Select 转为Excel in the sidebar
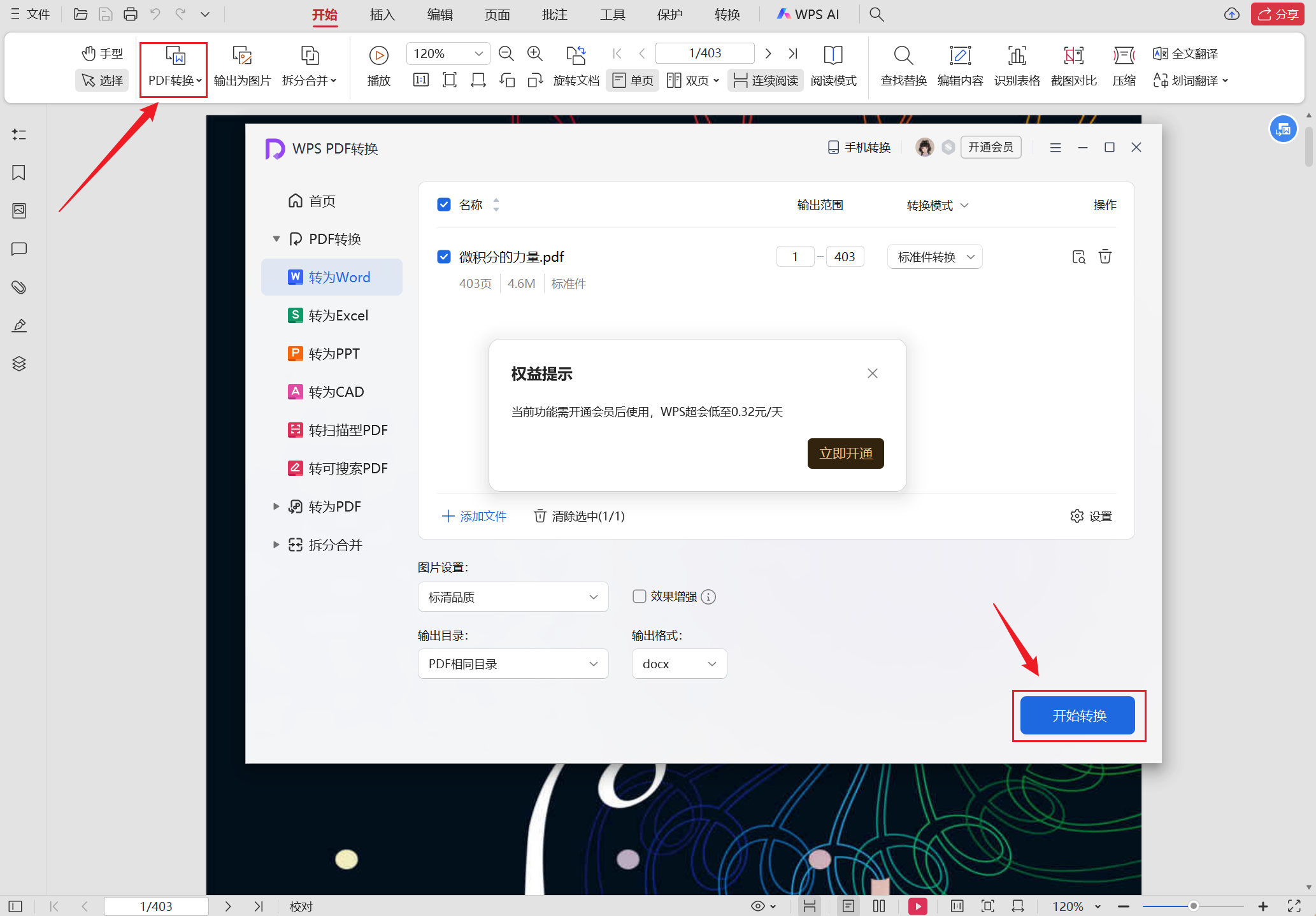Image resolution: width=1316 pixels, height=916 pixels. click(x=338, y=315)
